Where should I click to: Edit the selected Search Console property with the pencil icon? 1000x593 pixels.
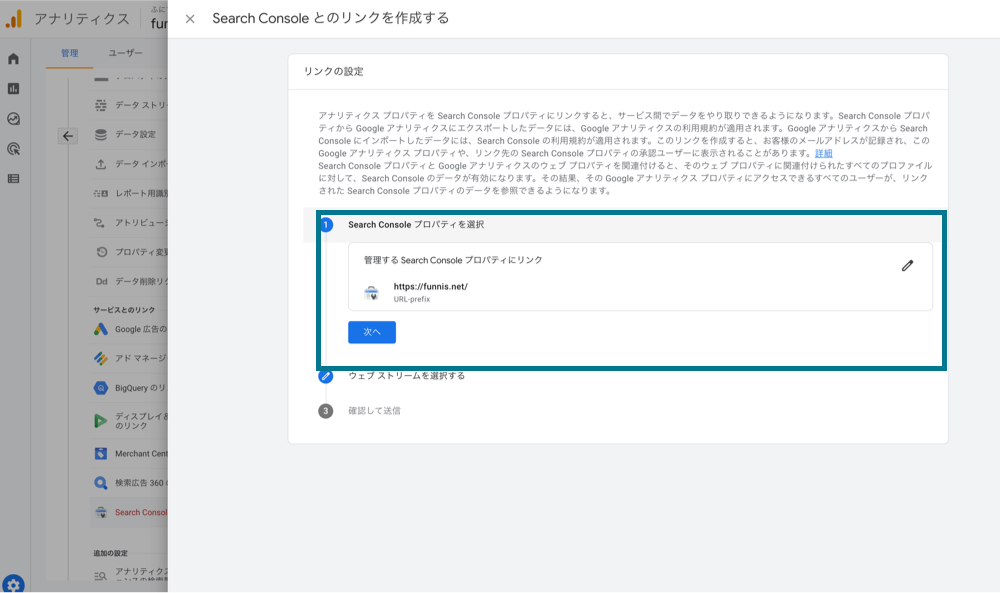pyautogui.click(x=907, y=266)
